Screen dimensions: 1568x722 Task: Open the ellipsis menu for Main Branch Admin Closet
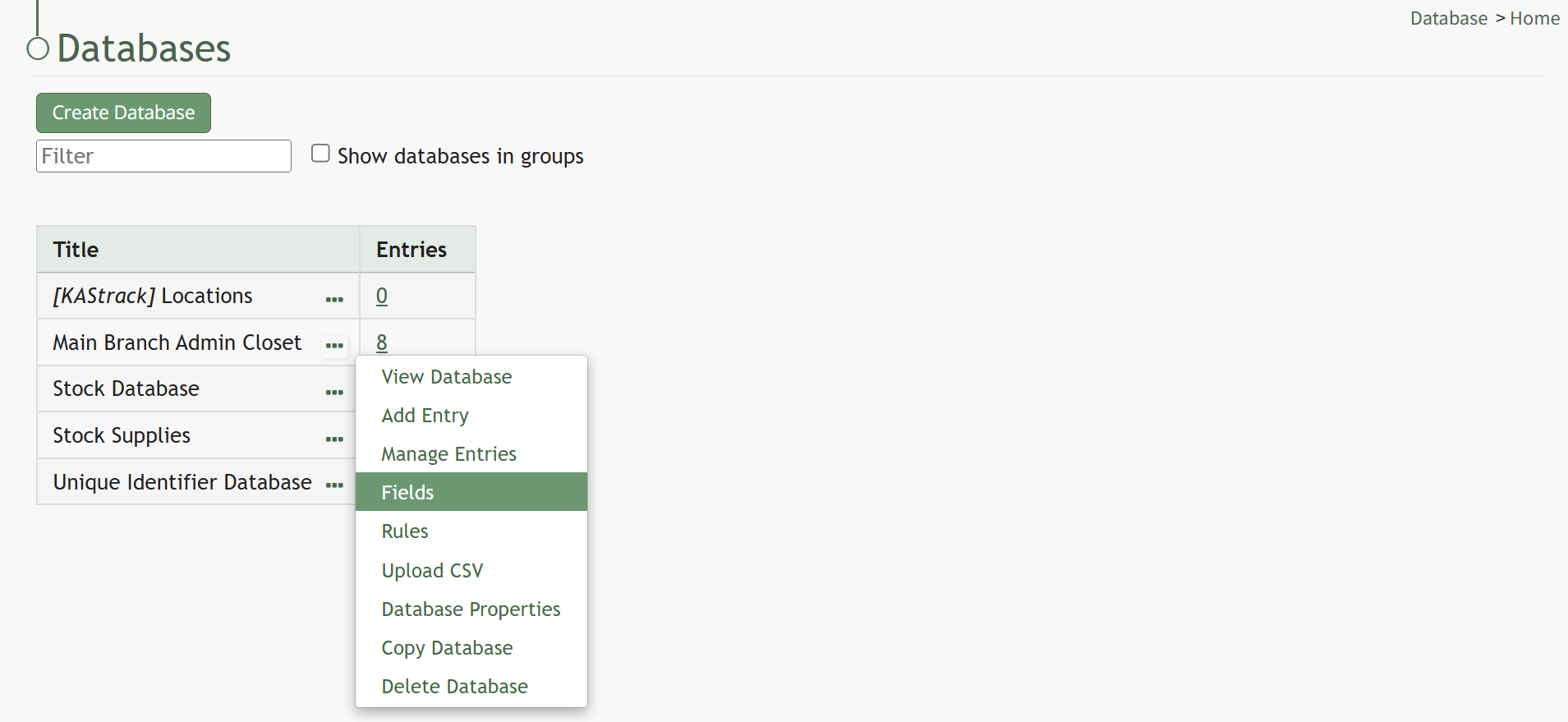[334, 345]
